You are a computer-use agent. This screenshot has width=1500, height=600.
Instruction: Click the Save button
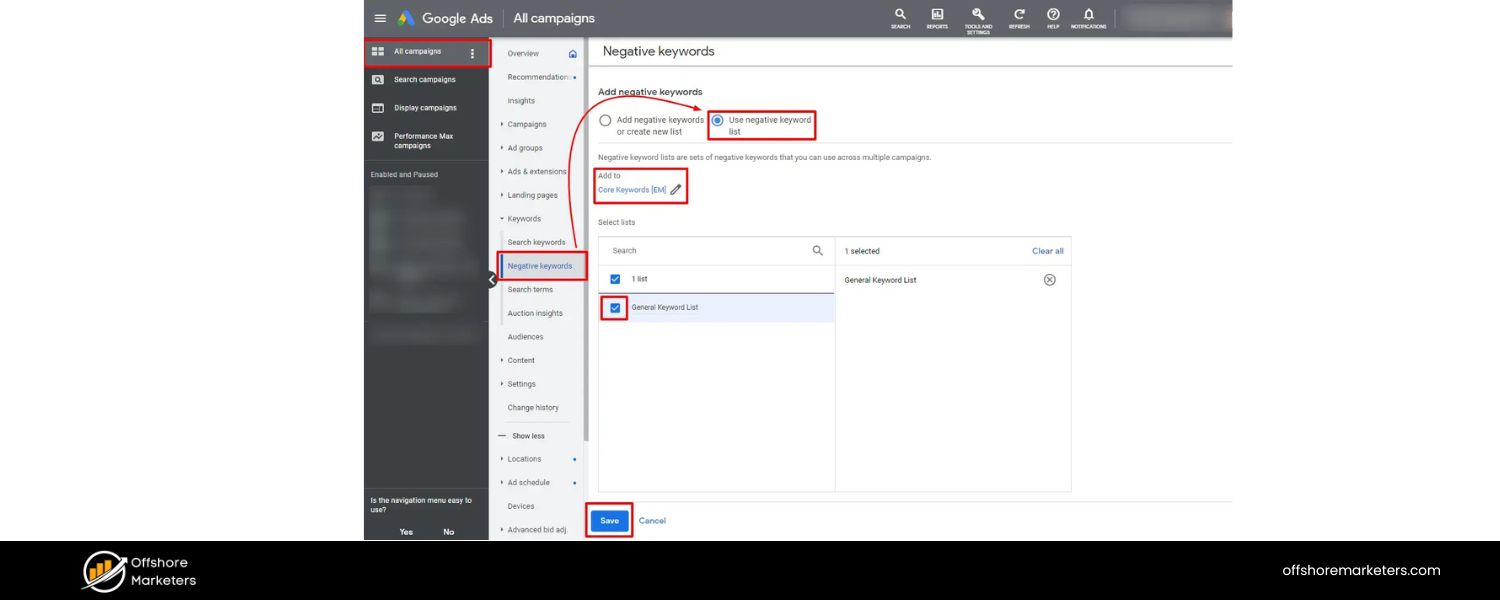(609, 520)
